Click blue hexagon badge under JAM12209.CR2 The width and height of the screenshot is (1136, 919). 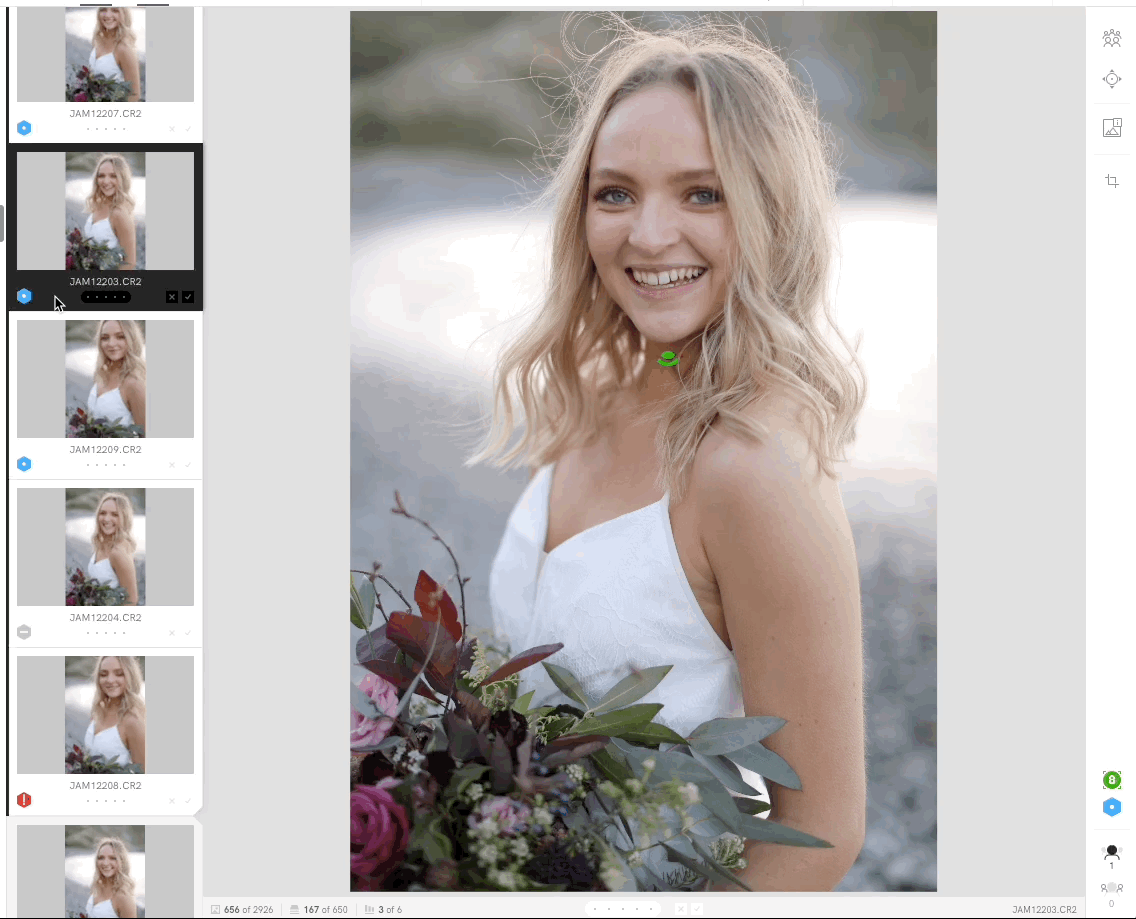click(x=24, y=464)
